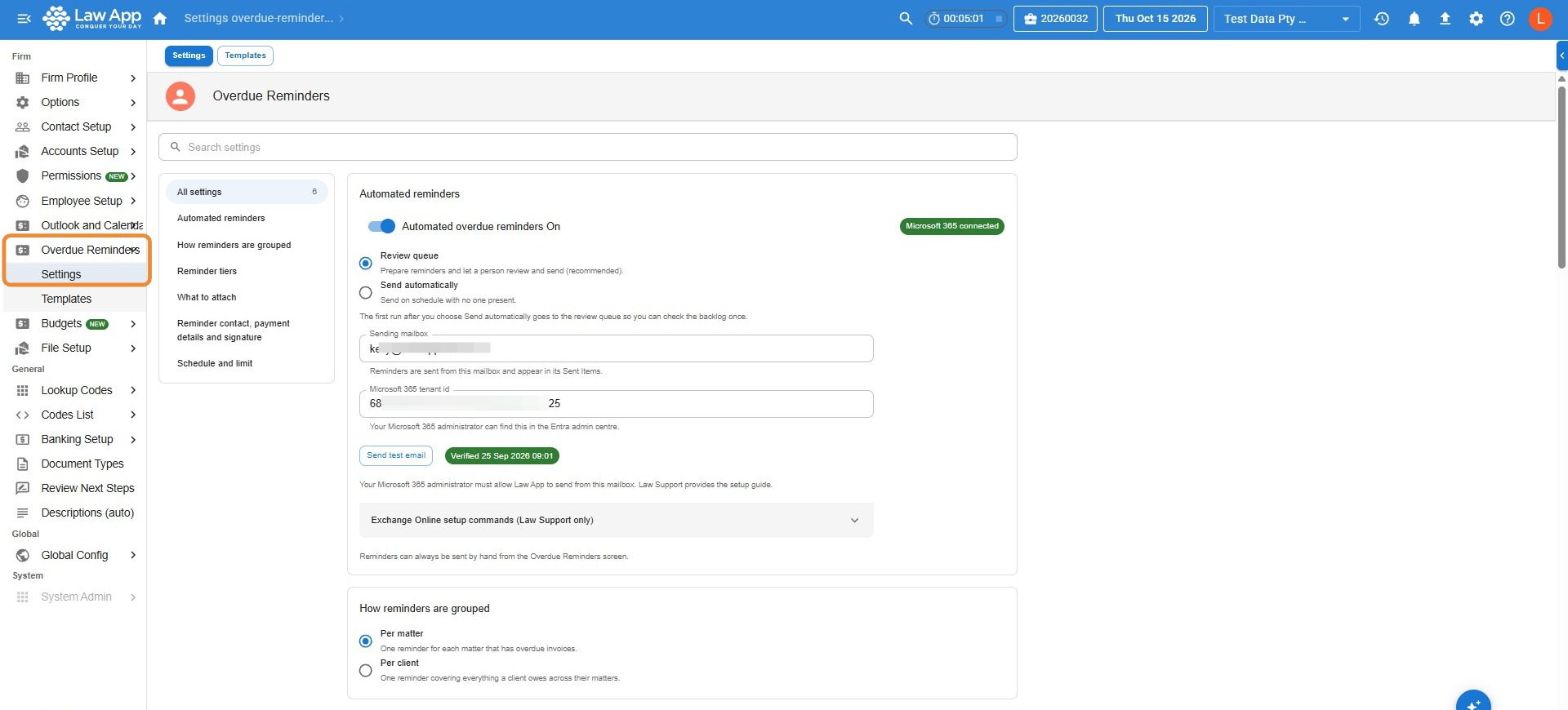
Task: Click the Send test email button
Action: click(x=396, y=455)
